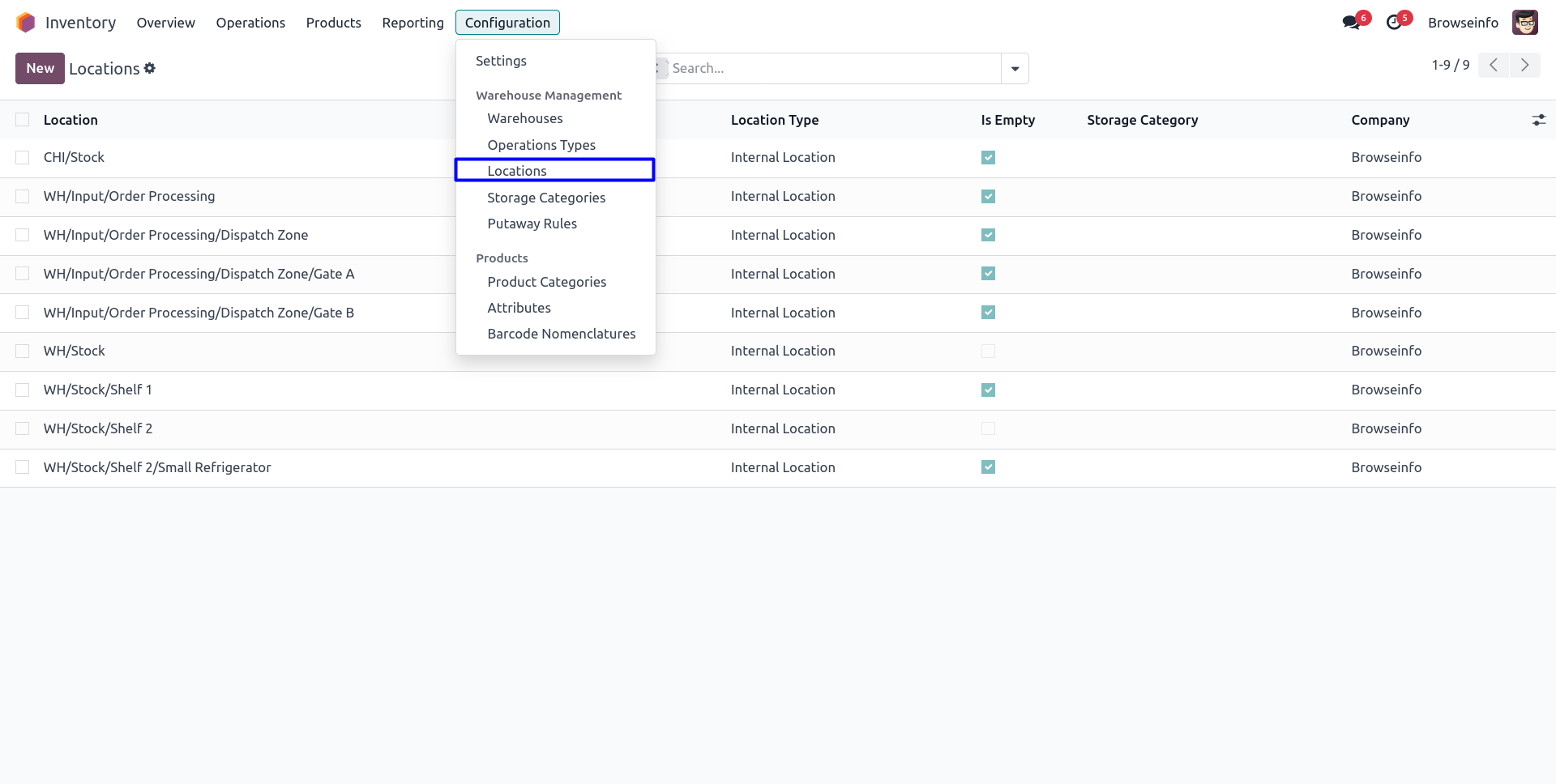Viewport: 1556px width, 784px height.
Task: Click the gear icon beside Locations title
Action: coord(150,69)
